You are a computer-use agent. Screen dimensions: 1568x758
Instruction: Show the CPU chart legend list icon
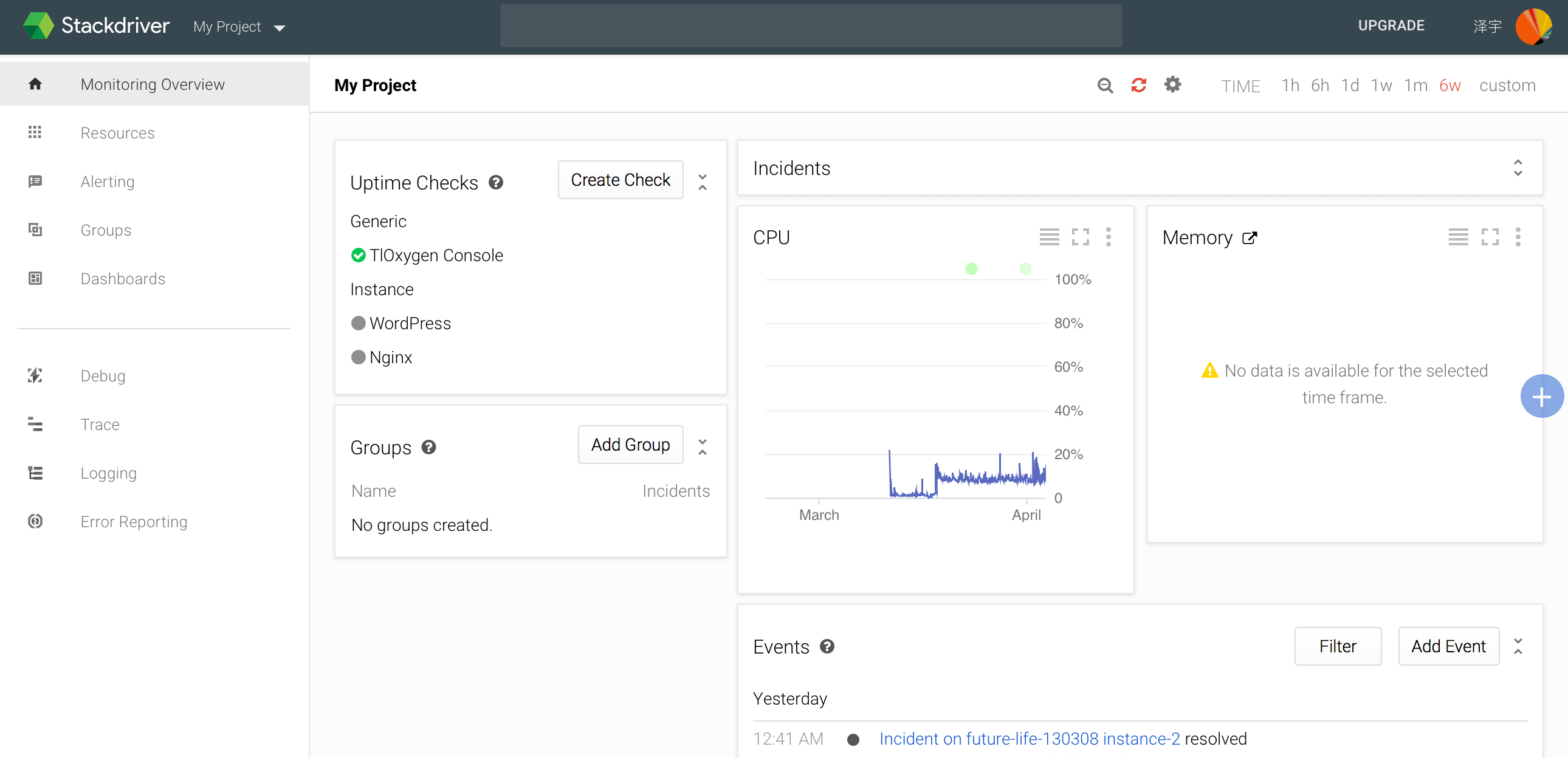click(1050, 237)
